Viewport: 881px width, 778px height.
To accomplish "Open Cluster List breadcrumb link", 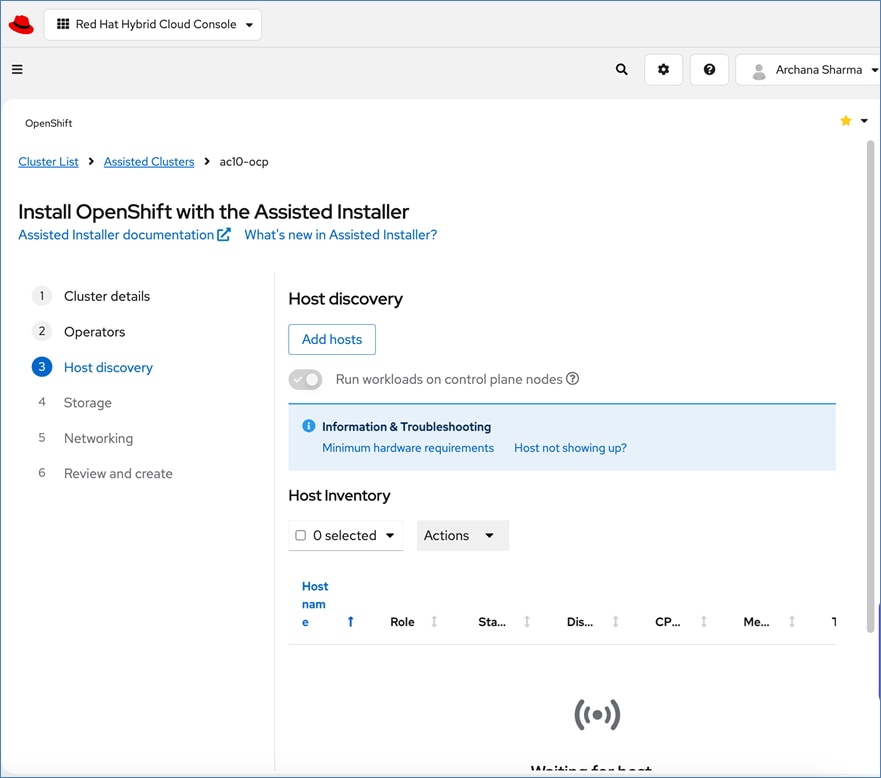I will [x=48, y=162].
